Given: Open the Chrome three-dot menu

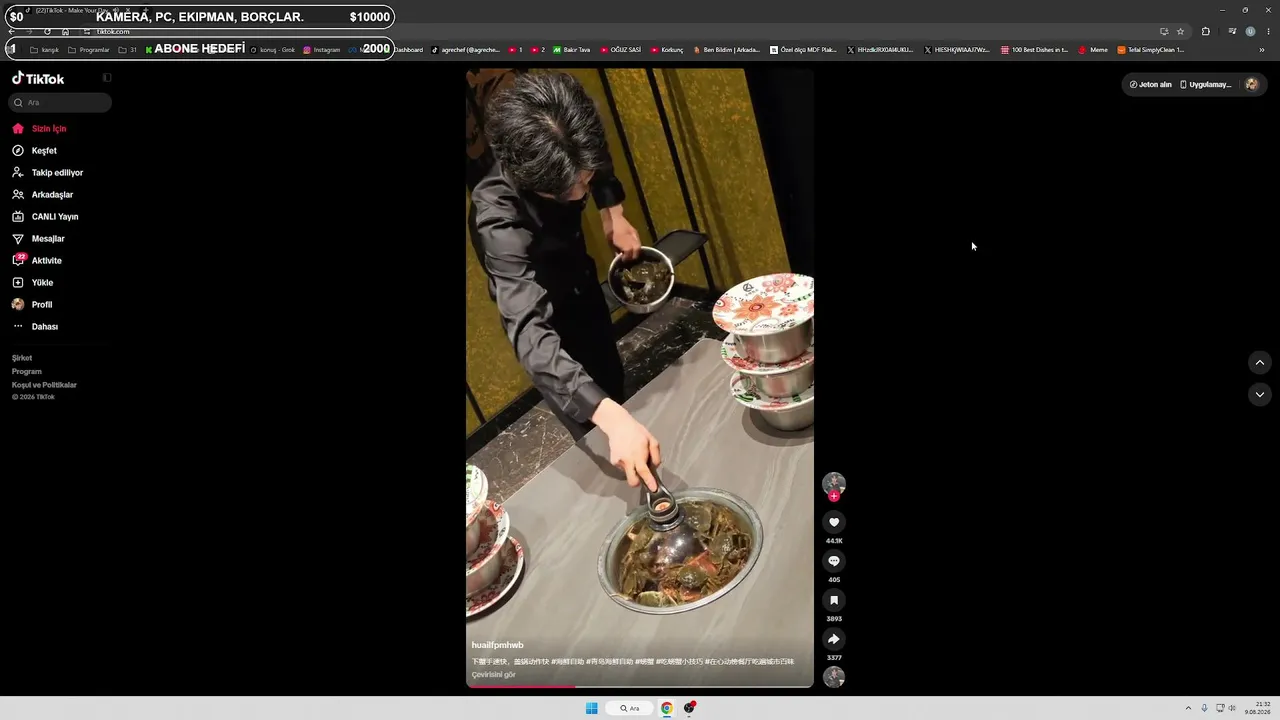Looking at the screenshot, I should tap(1268, 32).
